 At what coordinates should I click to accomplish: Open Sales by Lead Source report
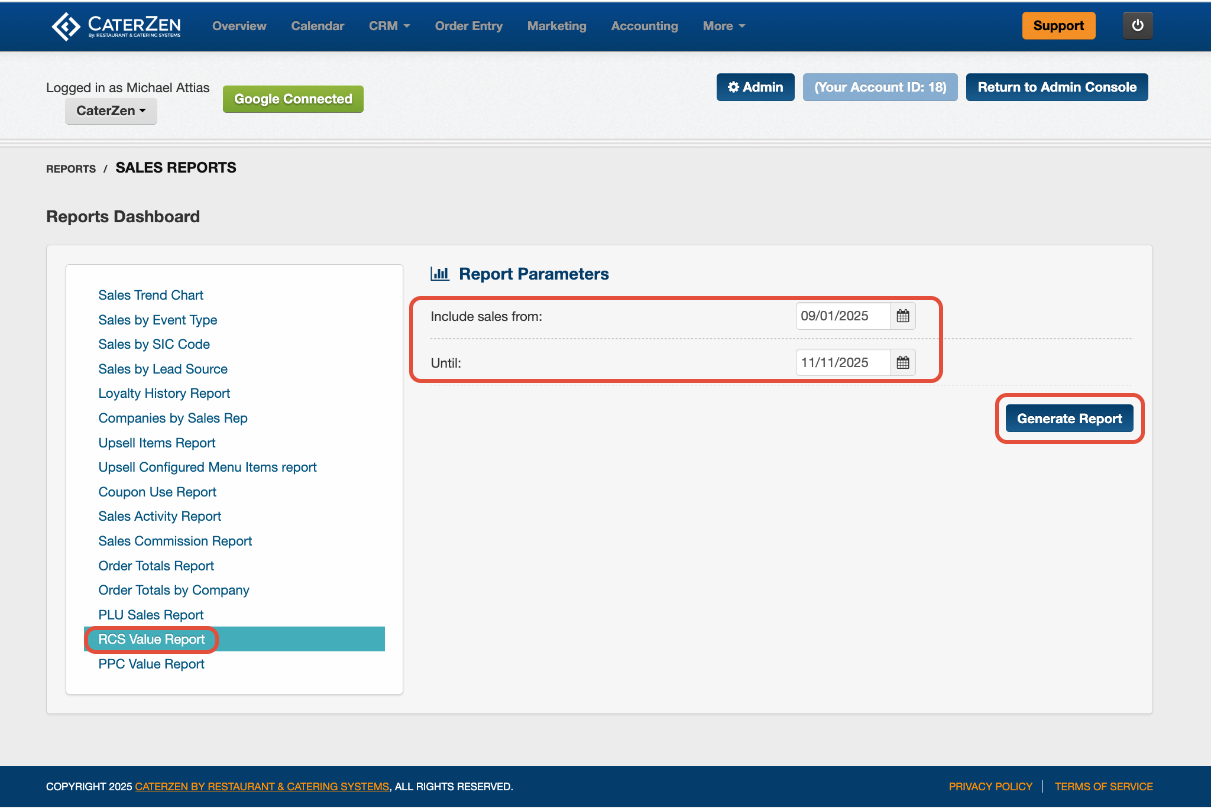tap(163, 369)
